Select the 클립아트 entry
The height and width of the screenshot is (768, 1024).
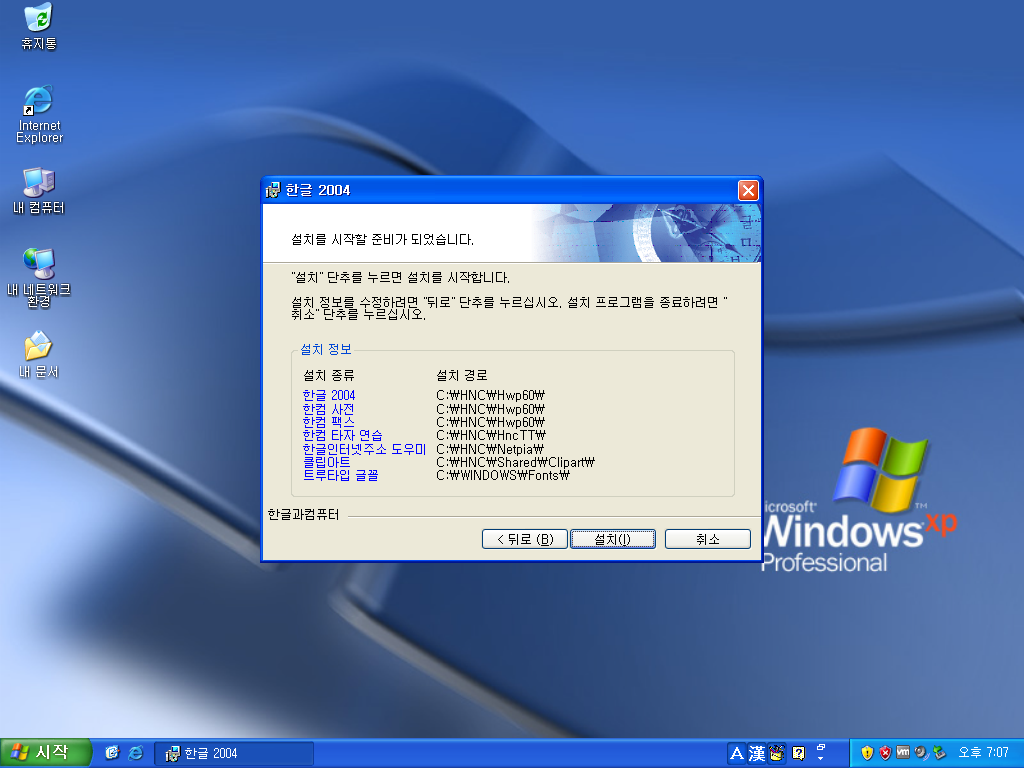coord(326,462)
